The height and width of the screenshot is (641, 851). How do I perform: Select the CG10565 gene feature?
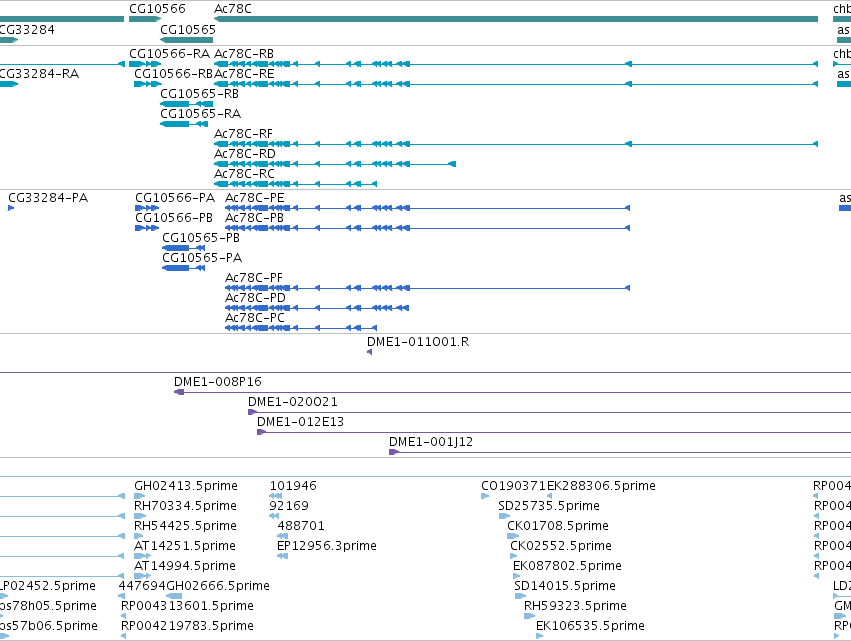(x=186, y=40)
